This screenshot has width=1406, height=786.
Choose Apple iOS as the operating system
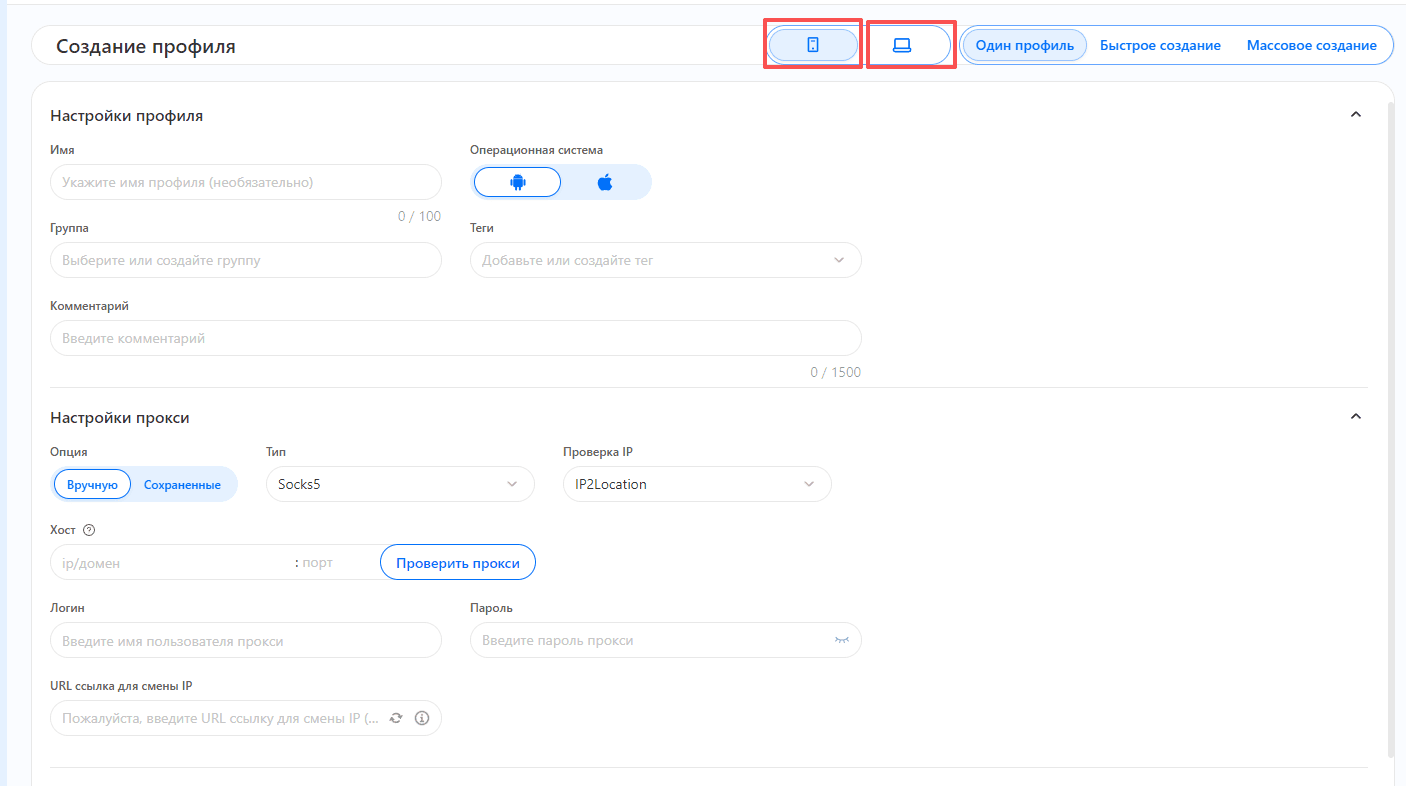tap(605, 182)
